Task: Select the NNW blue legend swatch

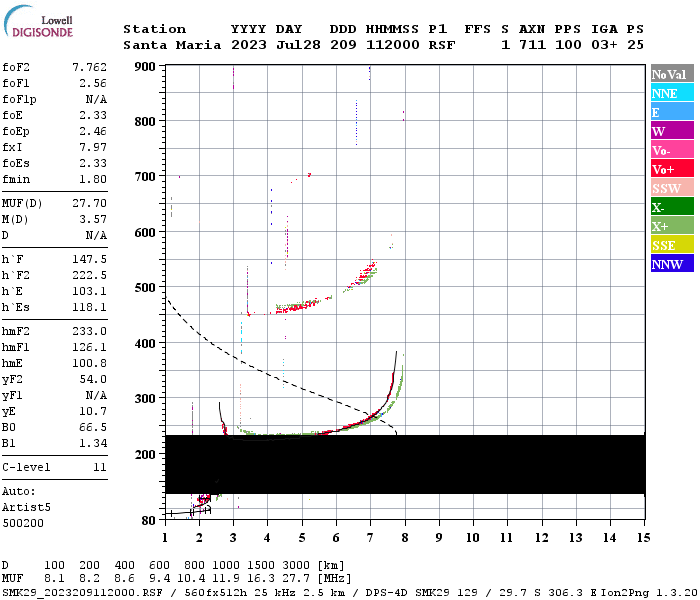Action: [x=672, y=263]
